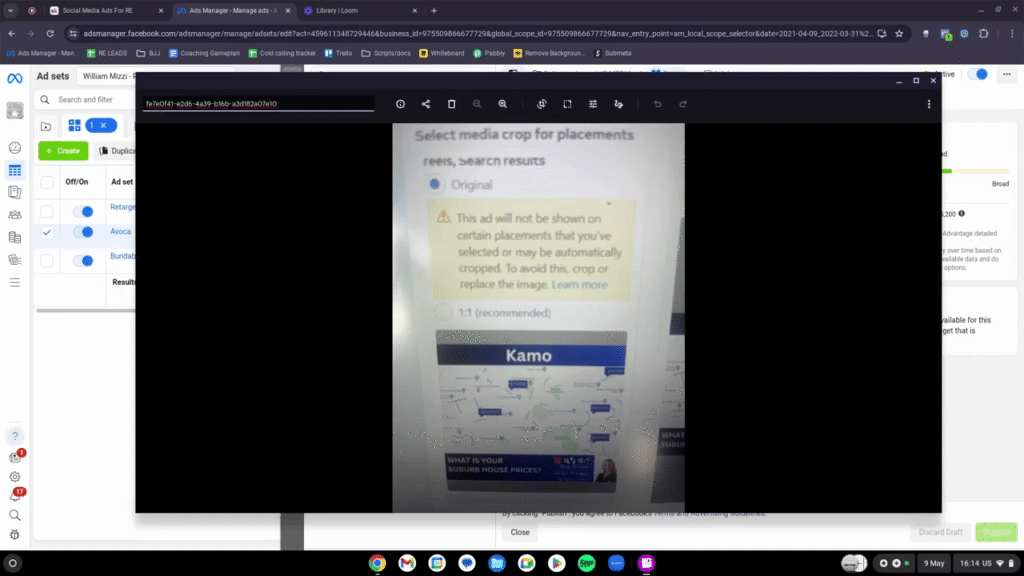Open the Trello bookmark

point(338,53)
